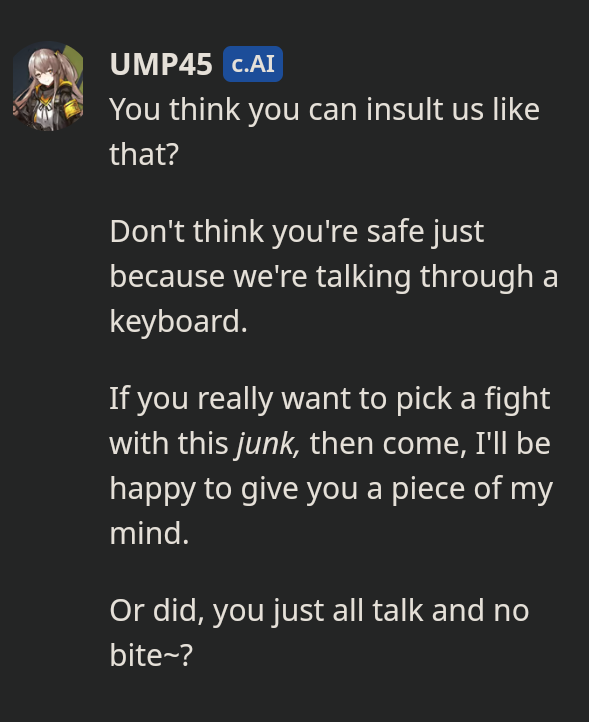This screenshot has width=589, height=722.
Task: Click the word 'that?' in the message
Action: pos(144,154)
